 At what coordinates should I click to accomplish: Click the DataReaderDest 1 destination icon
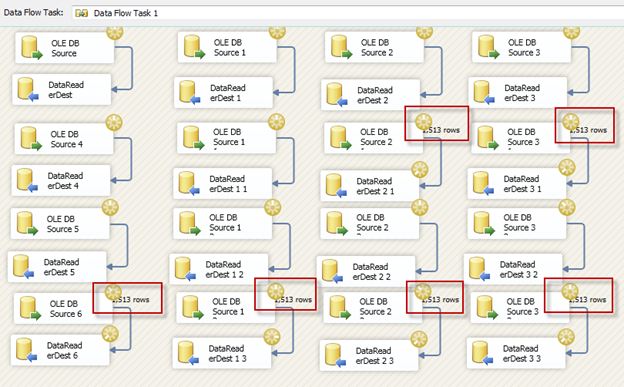[x=190, y=93]
